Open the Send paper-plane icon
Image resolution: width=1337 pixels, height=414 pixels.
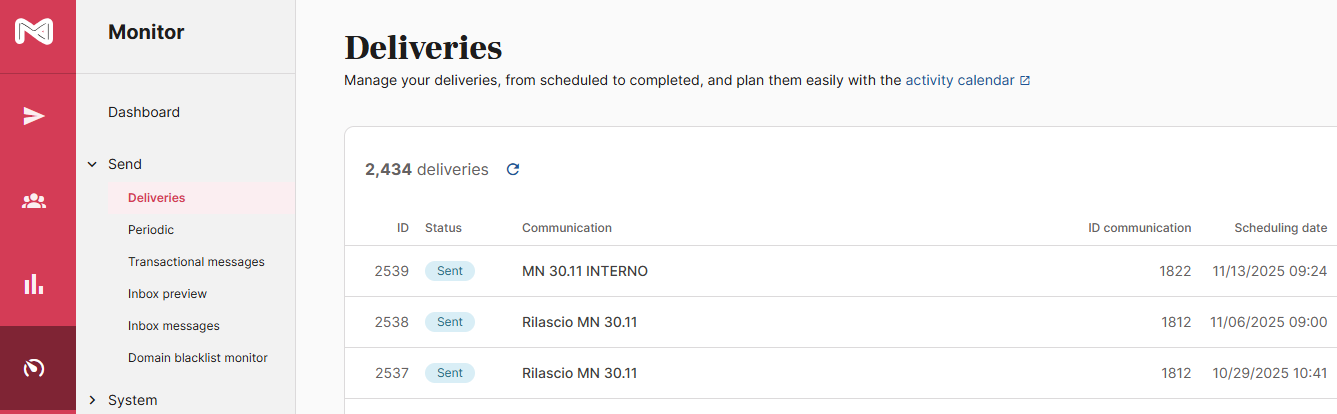pyautogui.click(x=34, y=117)
